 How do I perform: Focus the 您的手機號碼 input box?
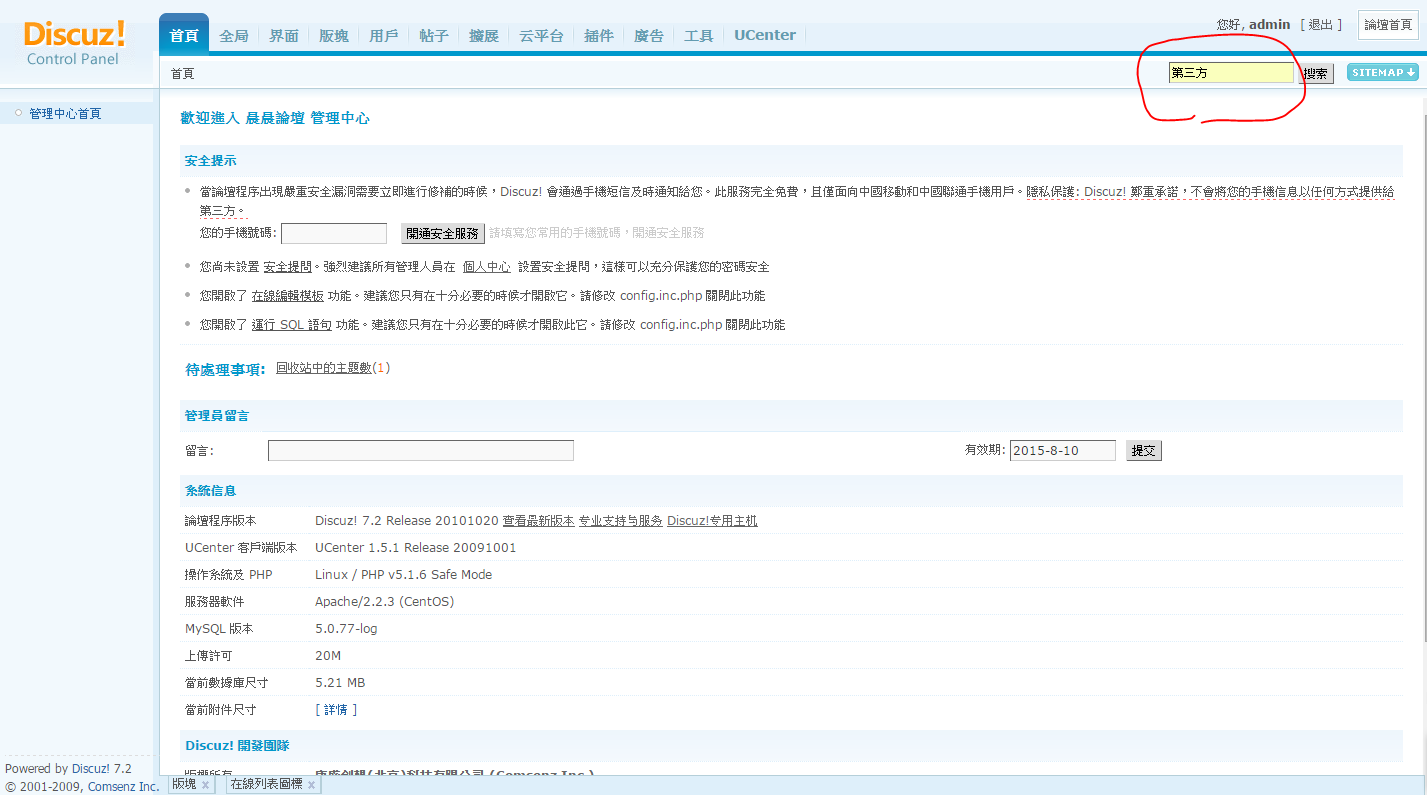[x=334, y=233]
